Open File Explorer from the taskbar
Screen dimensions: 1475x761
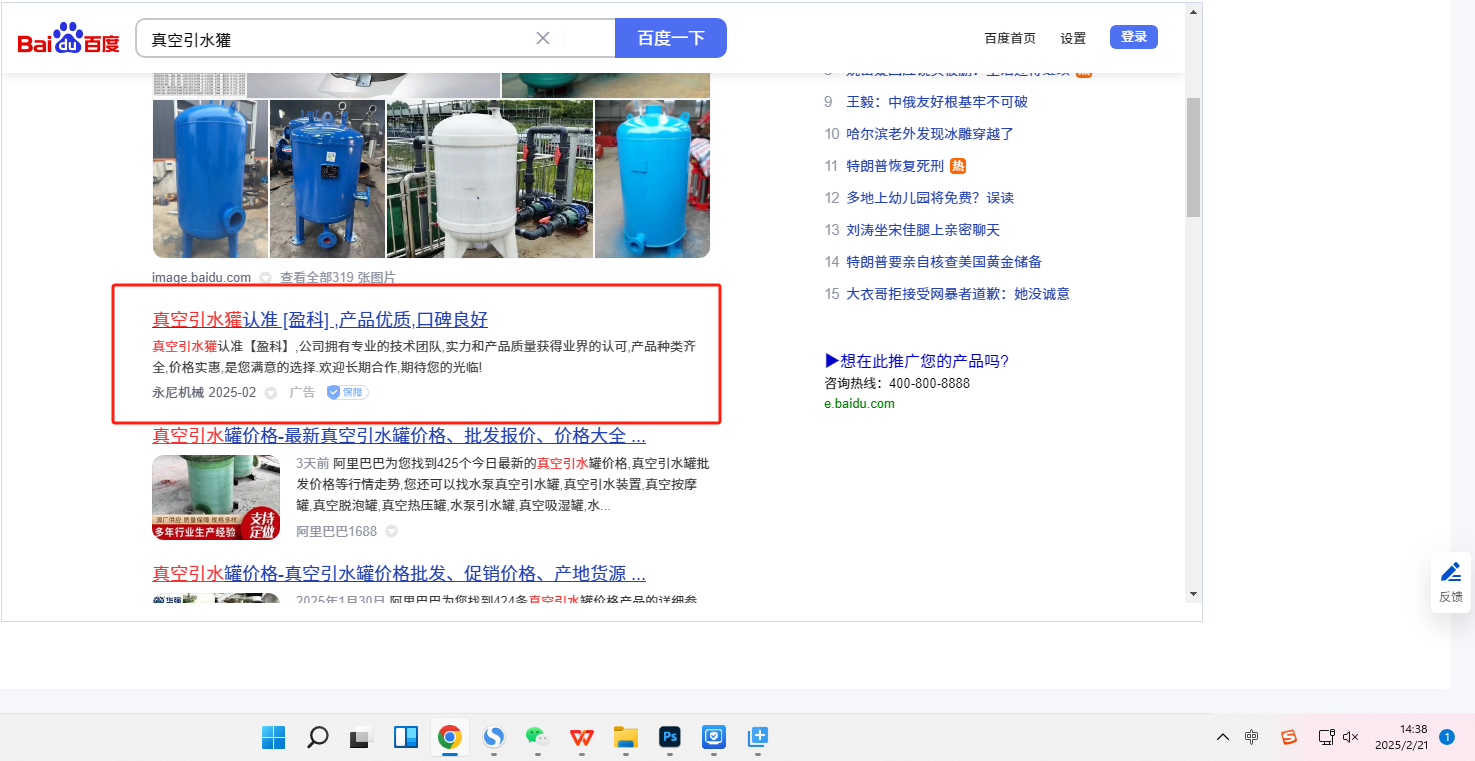[x=625, y=738]
